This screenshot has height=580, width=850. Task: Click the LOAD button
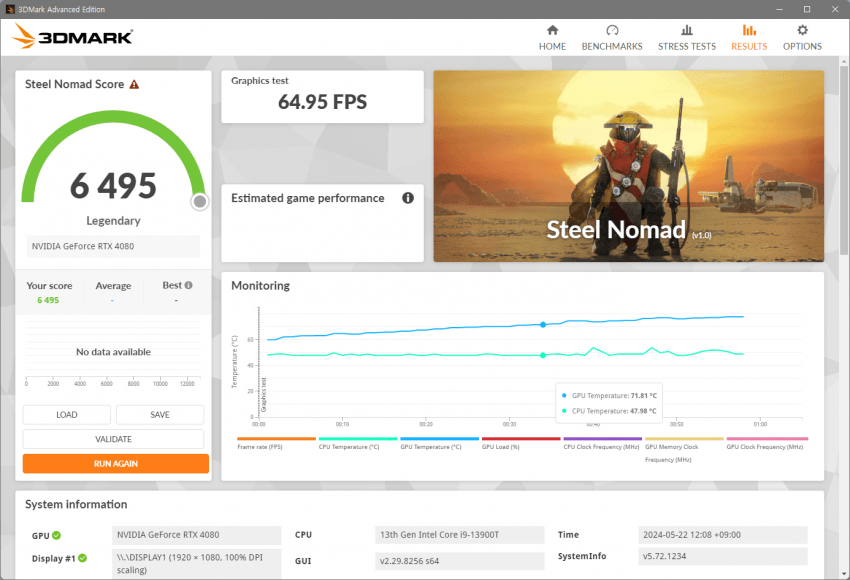click(x=67, y=415)
